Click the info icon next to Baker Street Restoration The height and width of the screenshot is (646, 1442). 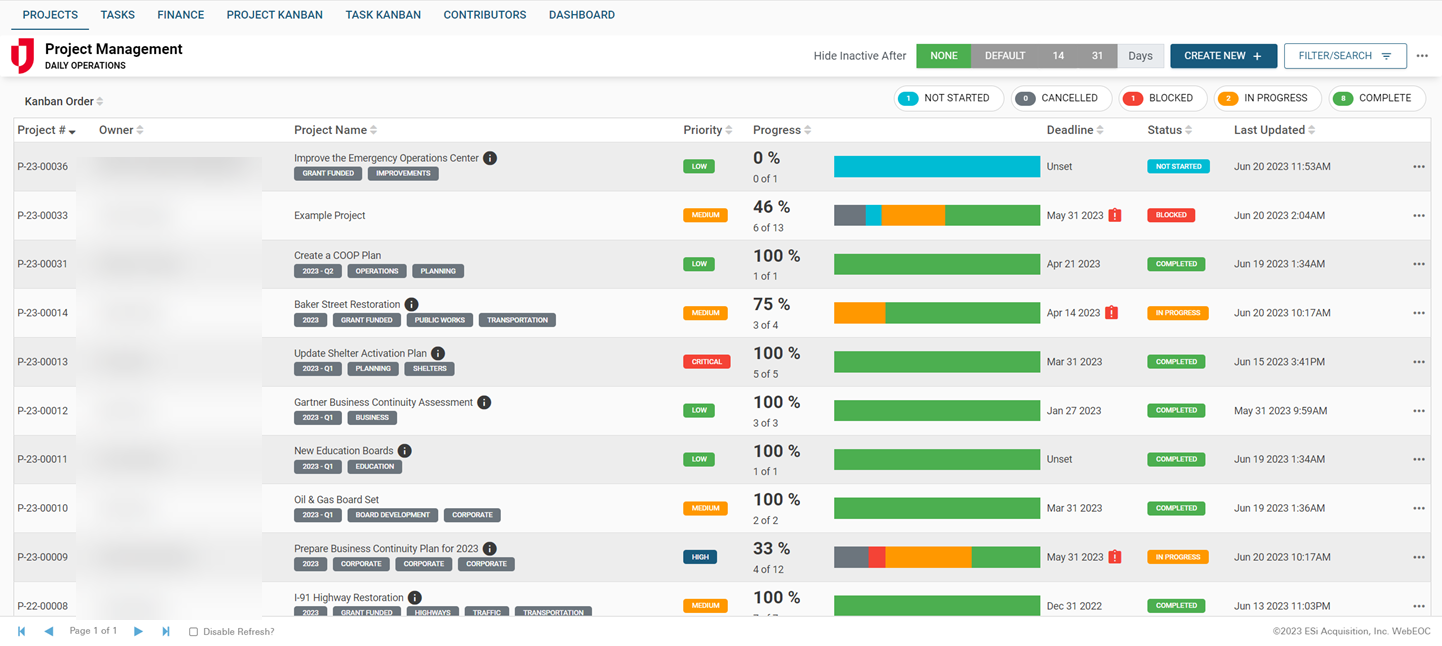point(410,304)
